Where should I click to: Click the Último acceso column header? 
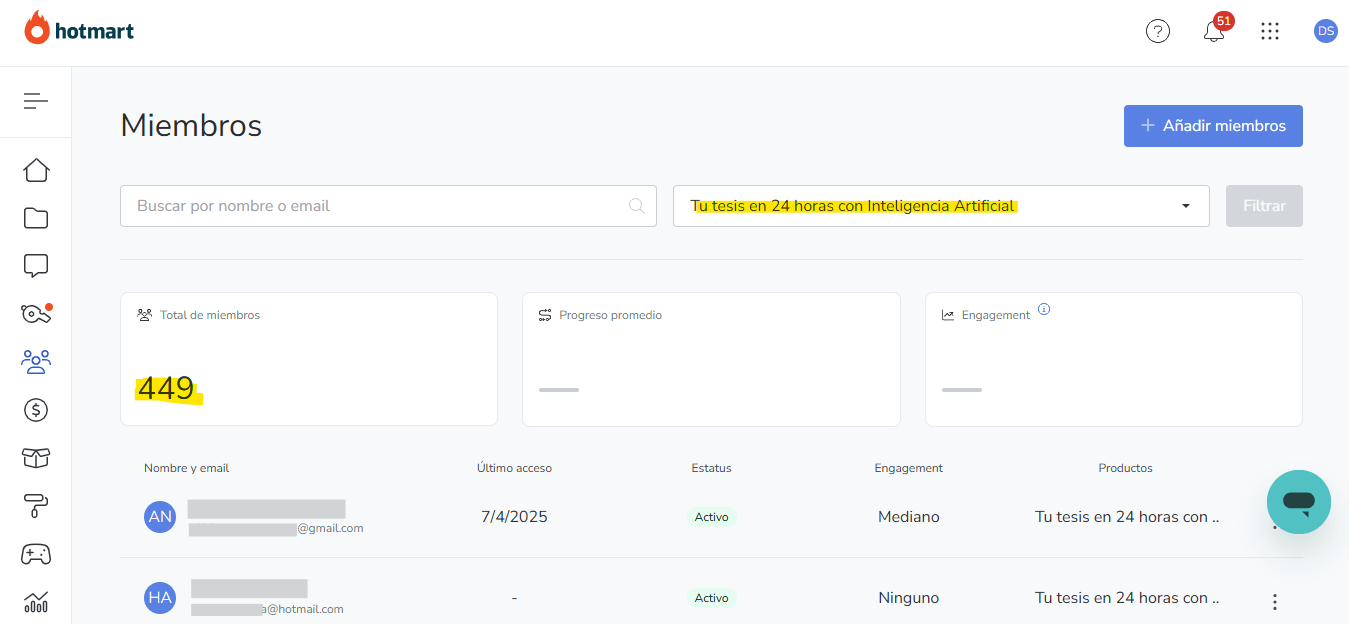pyautogui.click(x=514, y=468)
